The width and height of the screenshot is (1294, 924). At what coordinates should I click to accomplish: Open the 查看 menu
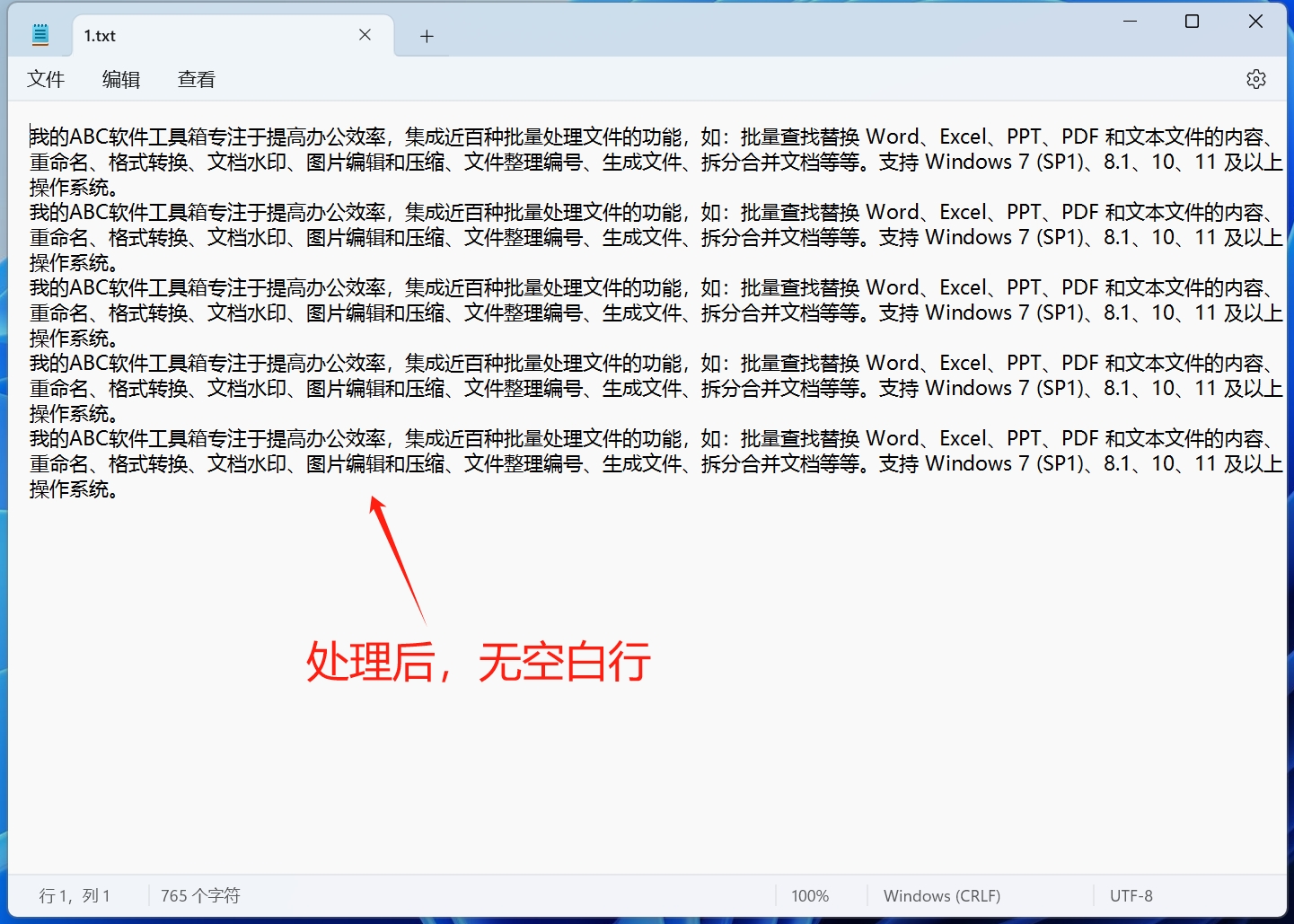click(x=197, y=79)
